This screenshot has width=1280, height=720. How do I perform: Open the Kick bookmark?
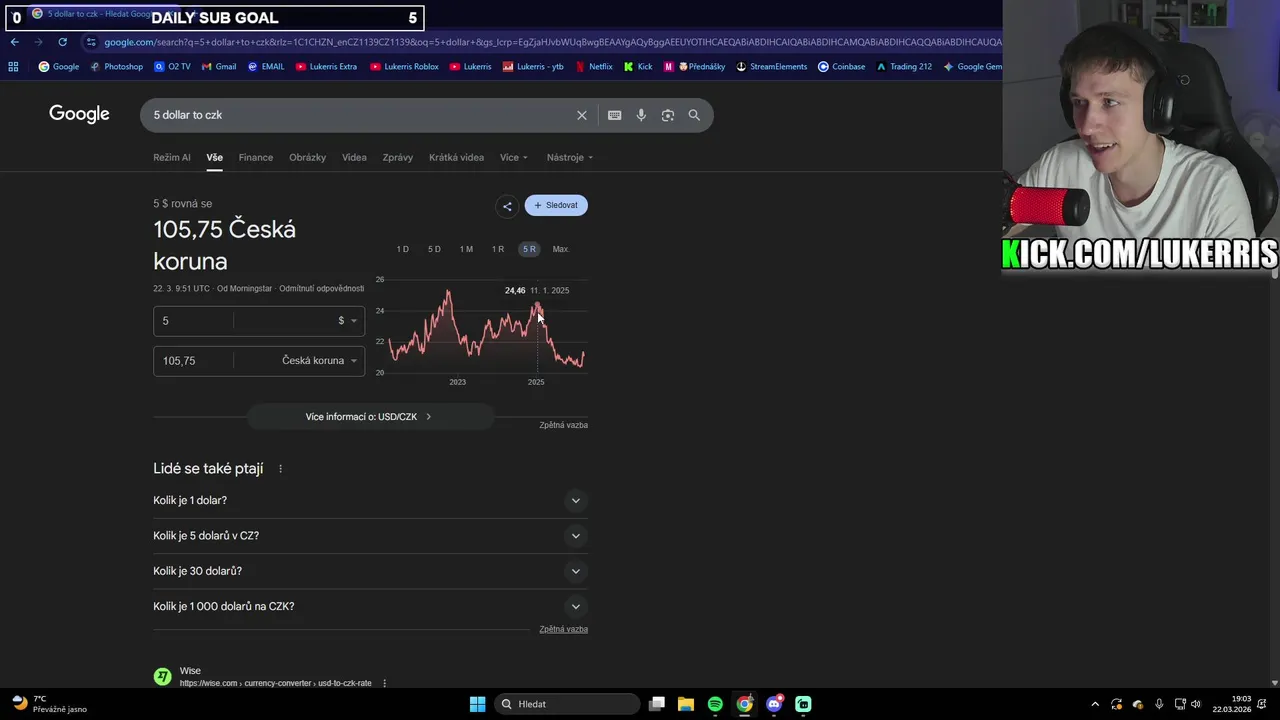(x=637, y=67)
